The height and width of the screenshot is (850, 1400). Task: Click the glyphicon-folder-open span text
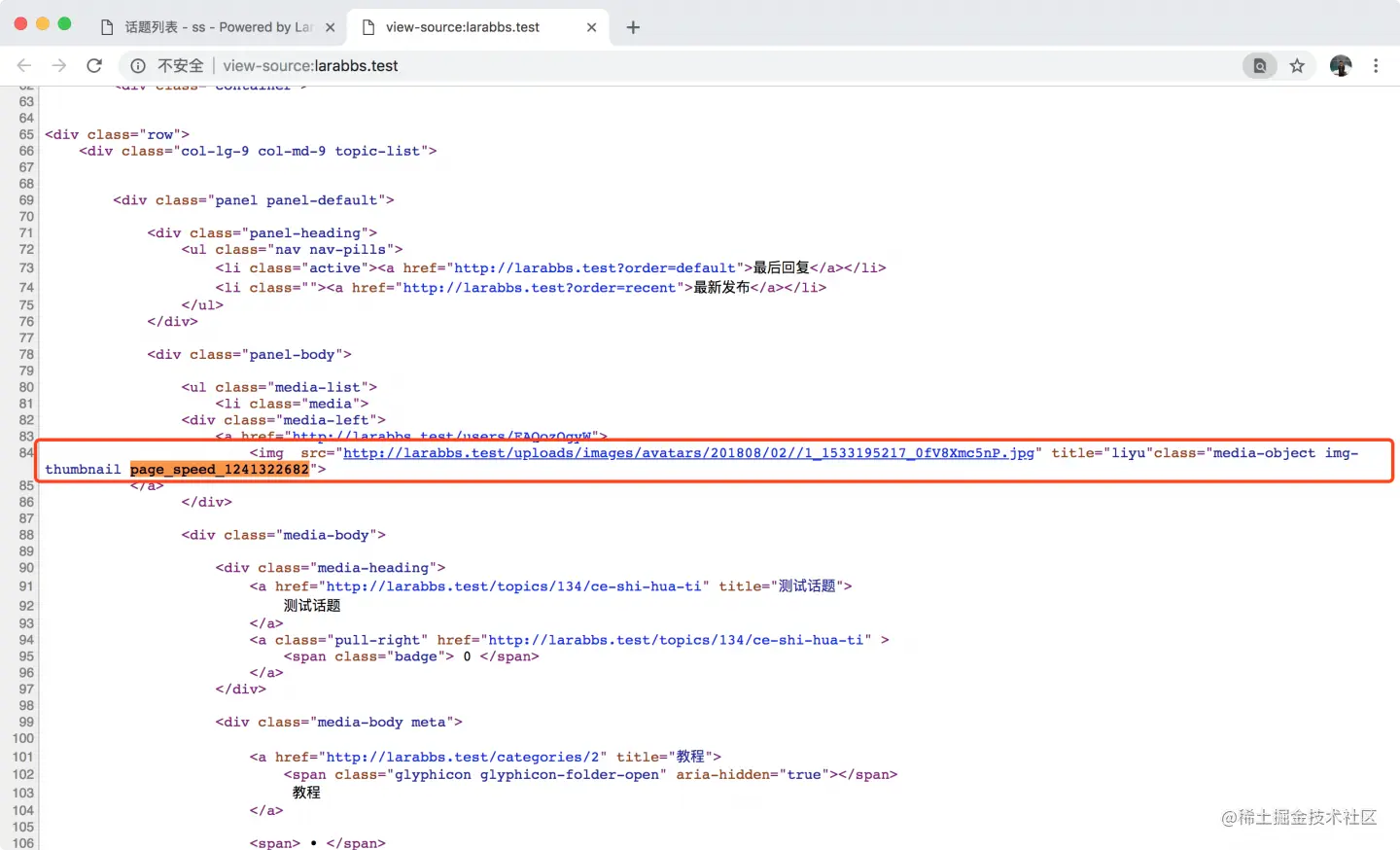click(590, 774)
